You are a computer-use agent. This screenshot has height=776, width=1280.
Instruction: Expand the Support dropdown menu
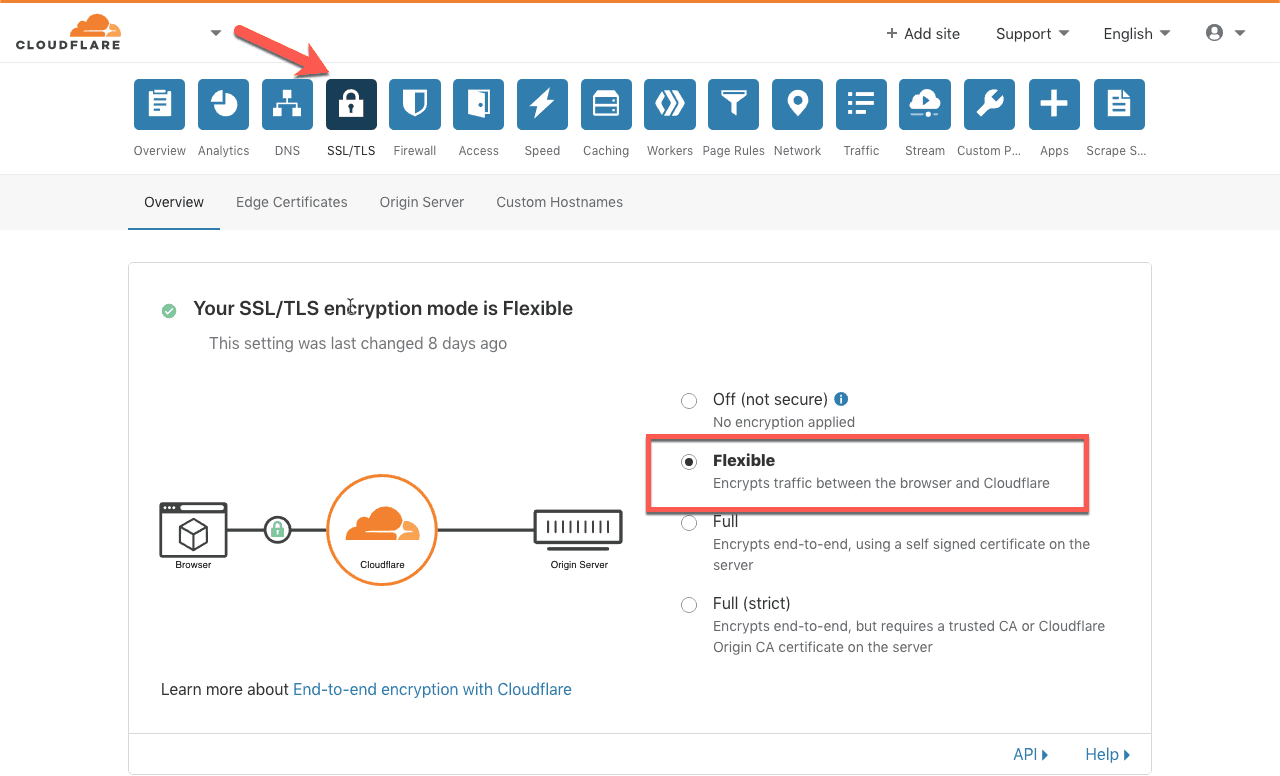1032,34
